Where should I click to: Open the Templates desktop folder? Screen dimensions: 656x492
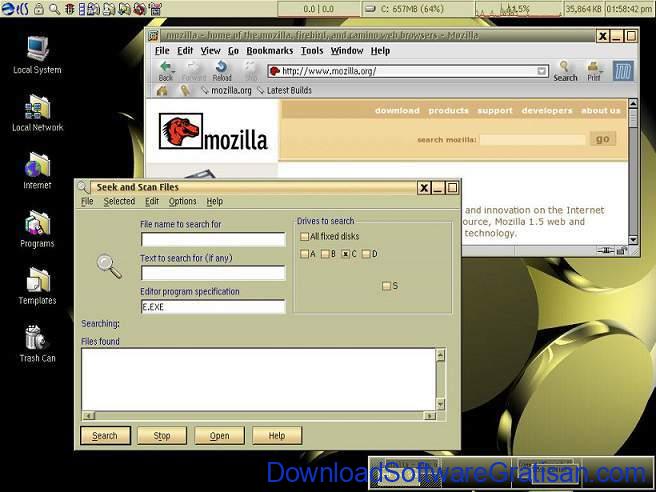37,286
